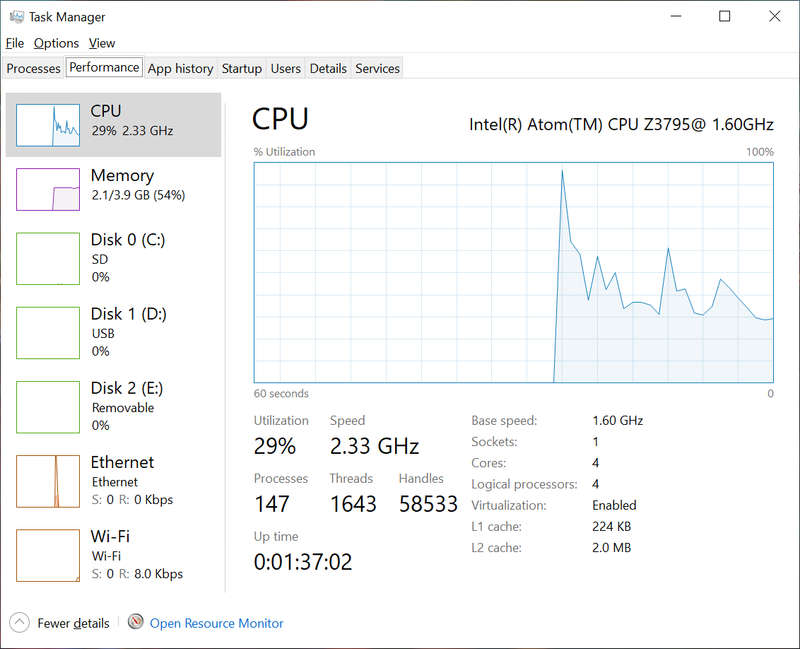Open the Options menu

56,43
